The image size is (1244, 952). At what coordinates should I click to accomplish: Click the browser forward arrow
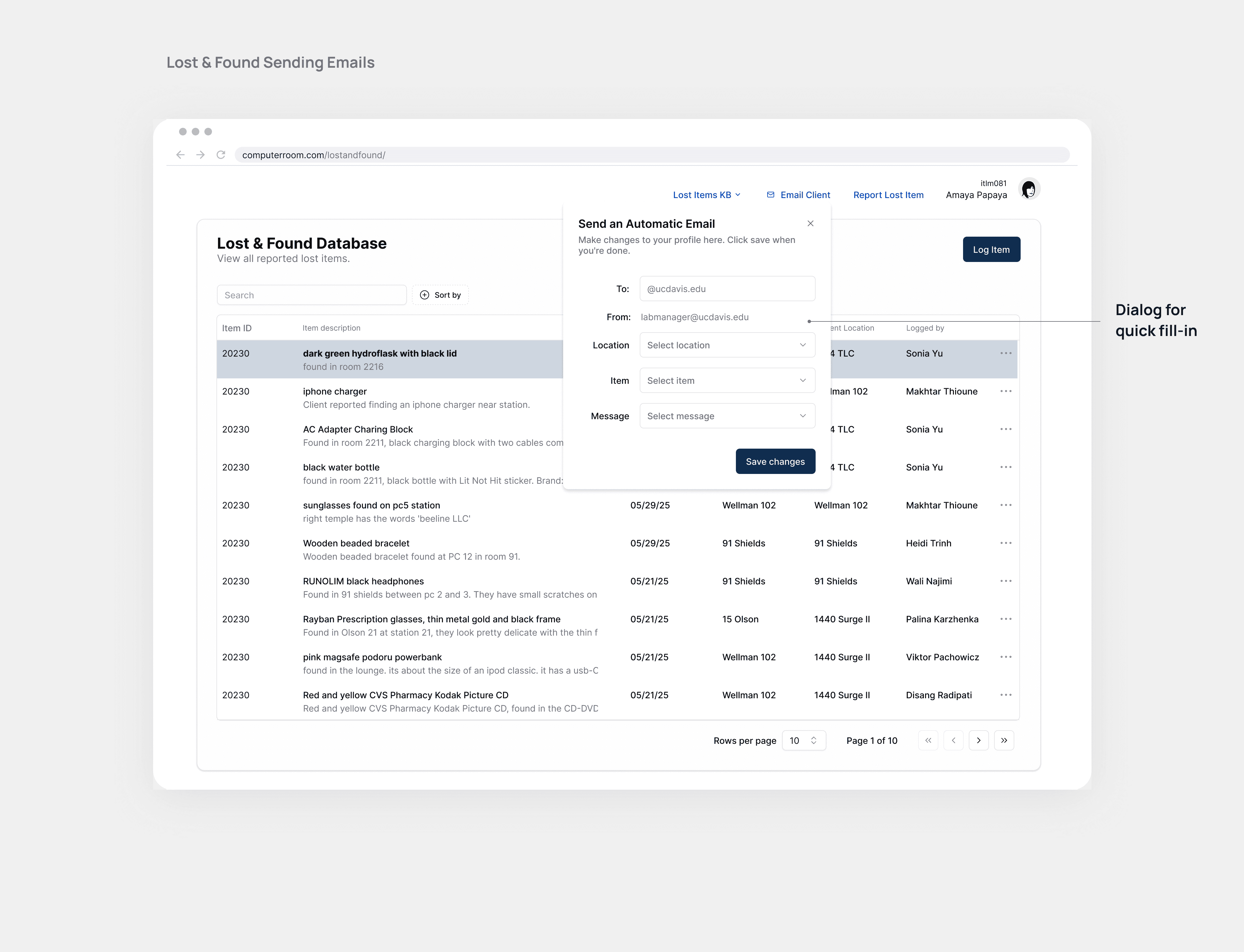[200, 155]
